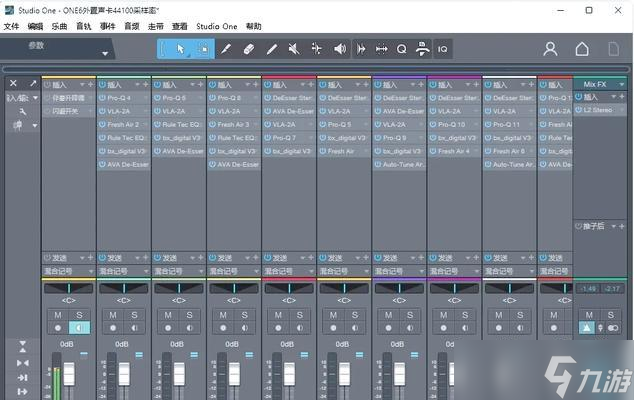Pick the Eraser tool
This screenshot has width=634, height=400.
tap(248, 48)
